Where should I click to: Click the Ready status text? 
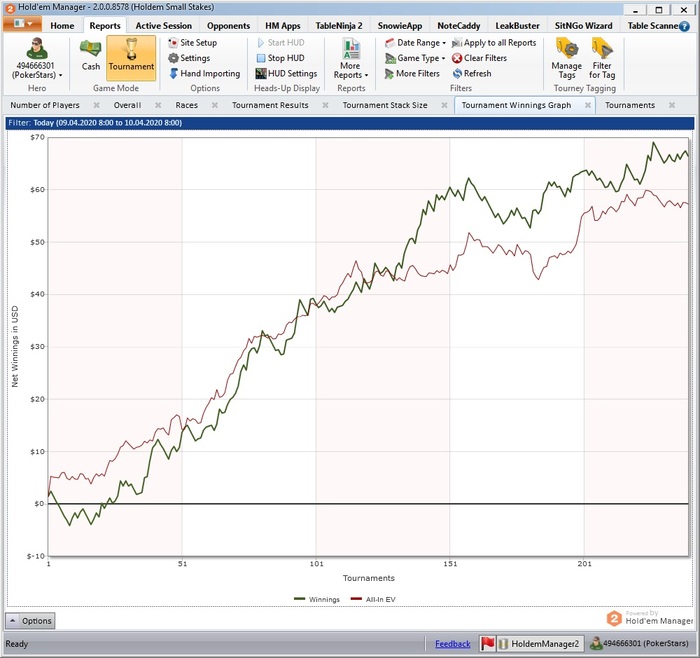(17, 644)
